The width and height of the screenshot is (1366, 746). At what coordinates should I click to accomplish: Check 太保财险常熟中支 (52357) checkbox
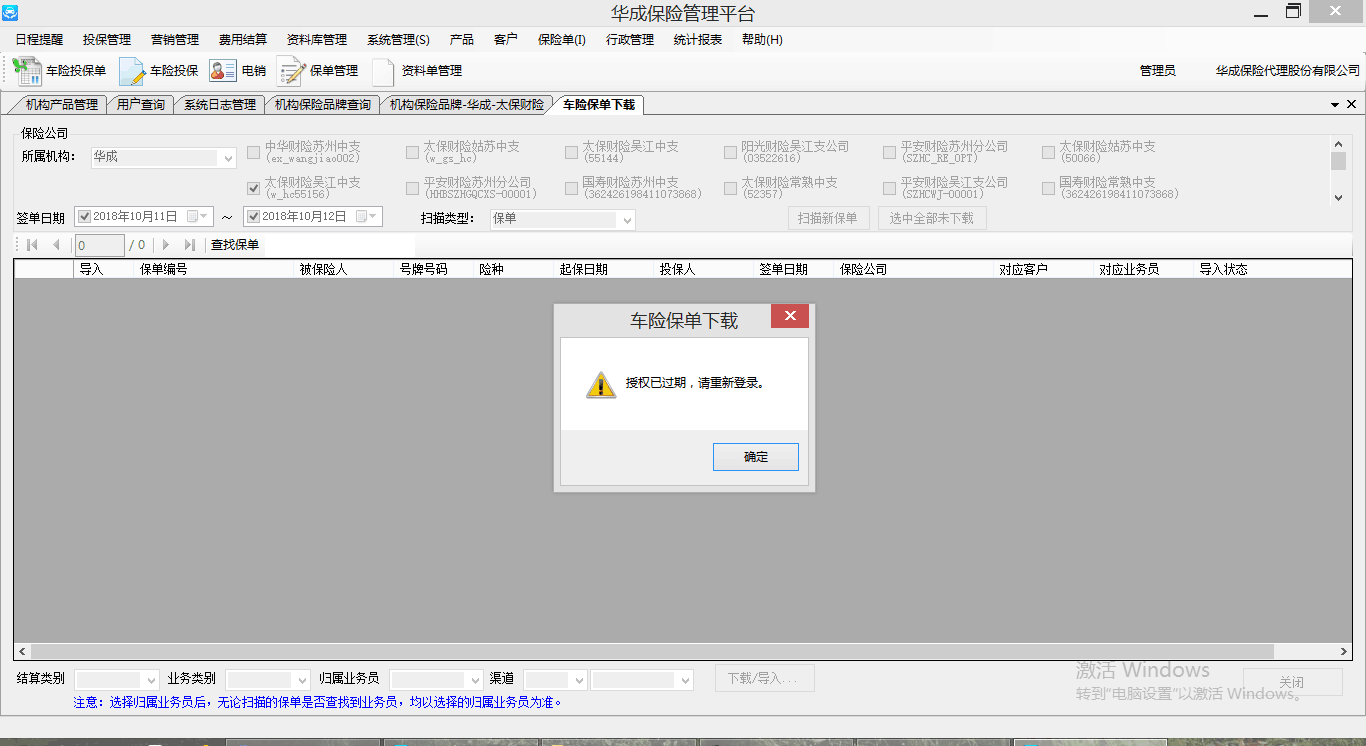(x=731, y=188)
